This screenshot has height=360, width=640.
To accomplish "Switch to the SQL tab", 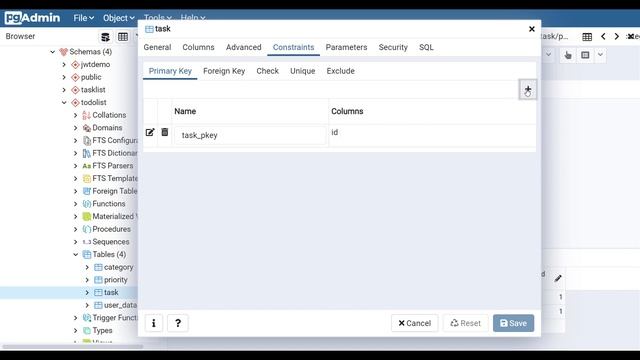I will click(426, 47).
